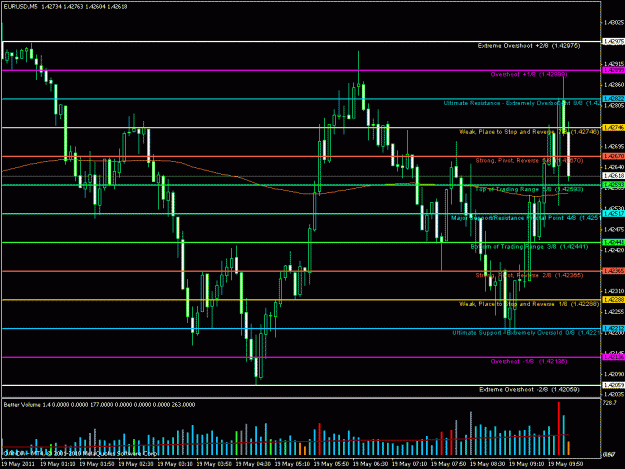Click the yellow 1.42746 price tag
The width and height of the screenshot is (625, 469).
click(x=613, y=128)
